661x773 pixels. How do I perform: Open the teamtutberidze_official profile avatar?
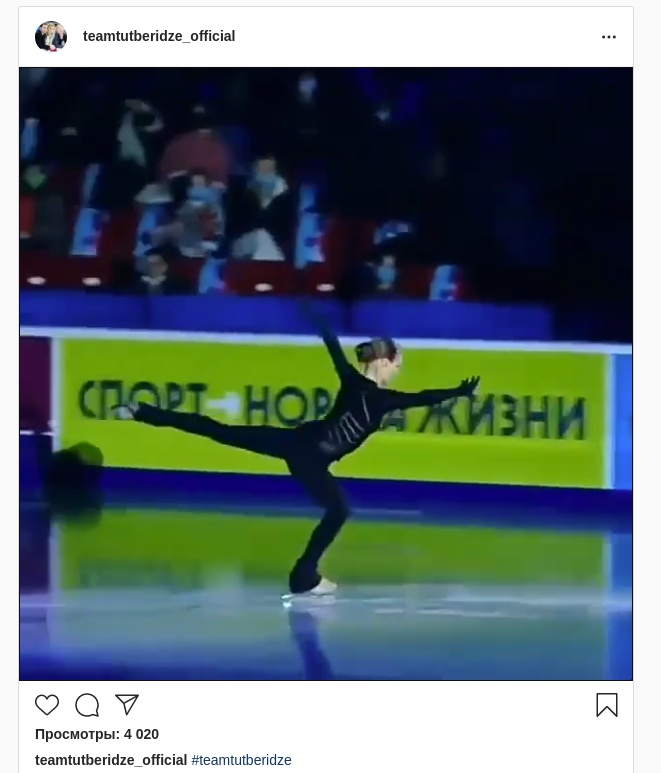pos(51,36)
